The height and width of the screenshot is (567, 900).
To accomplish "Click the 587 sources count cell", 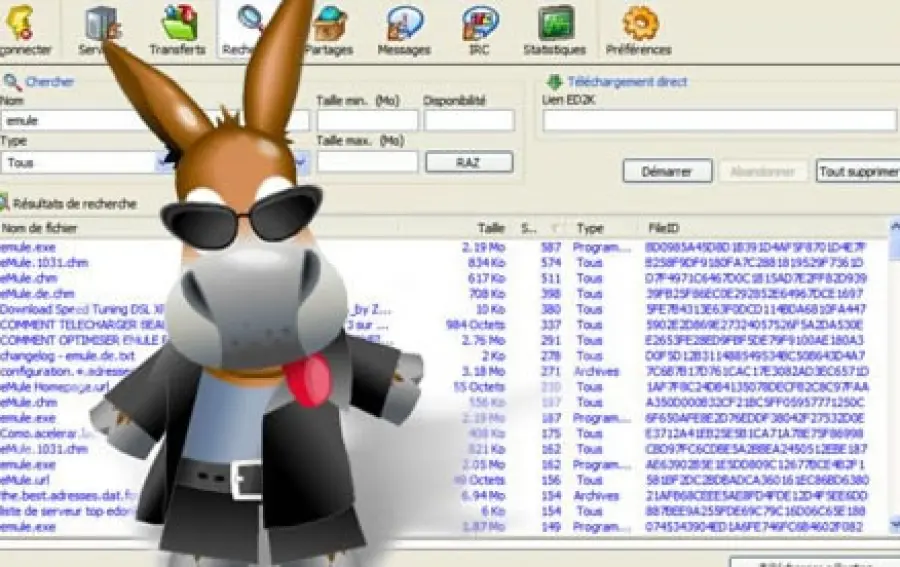I will (x=550, y=247).
